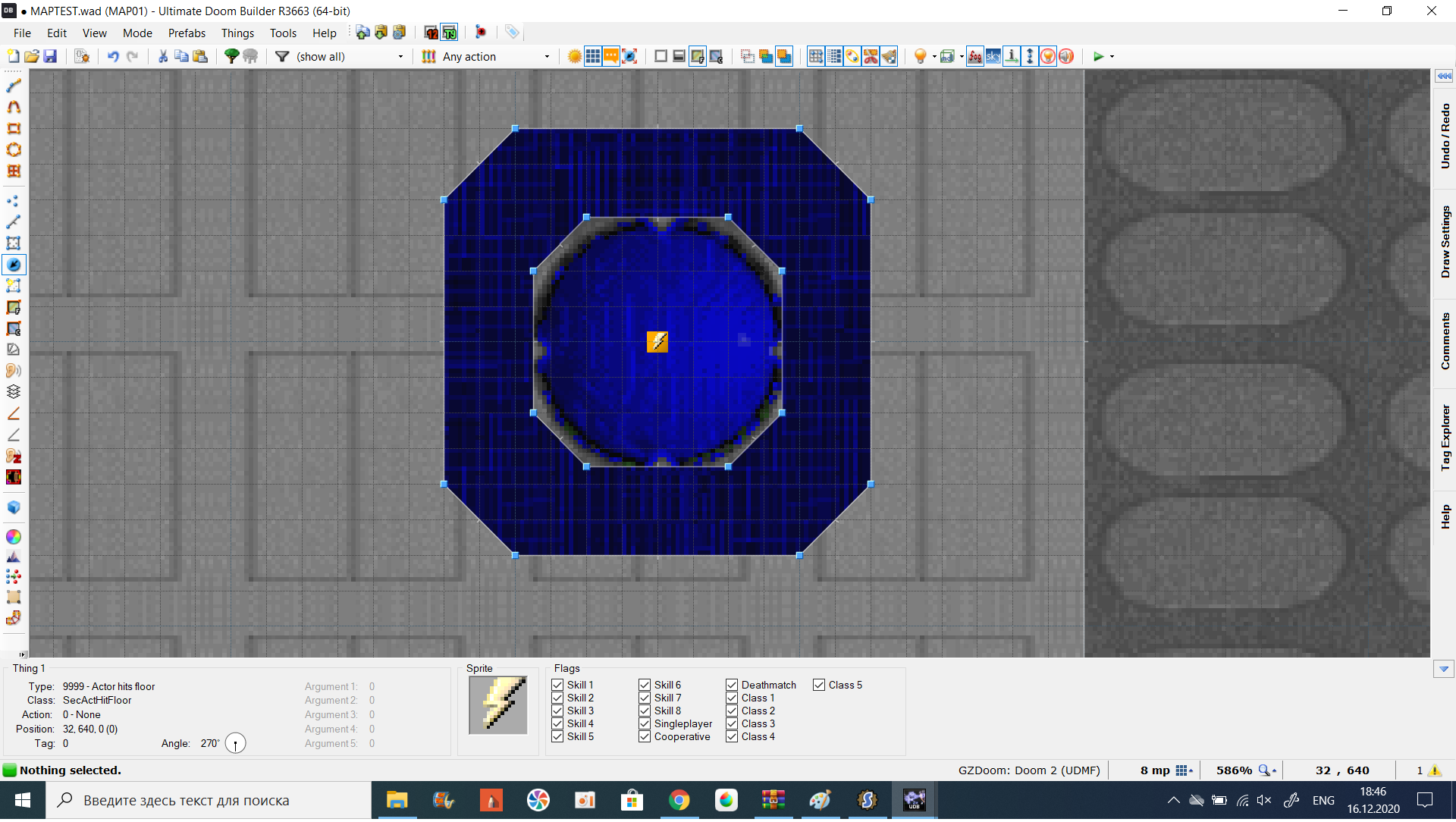The width and height of the screenshot is (1456, 822).
Task: Uncheck the Class 5 flag
Action: [819, 686]
